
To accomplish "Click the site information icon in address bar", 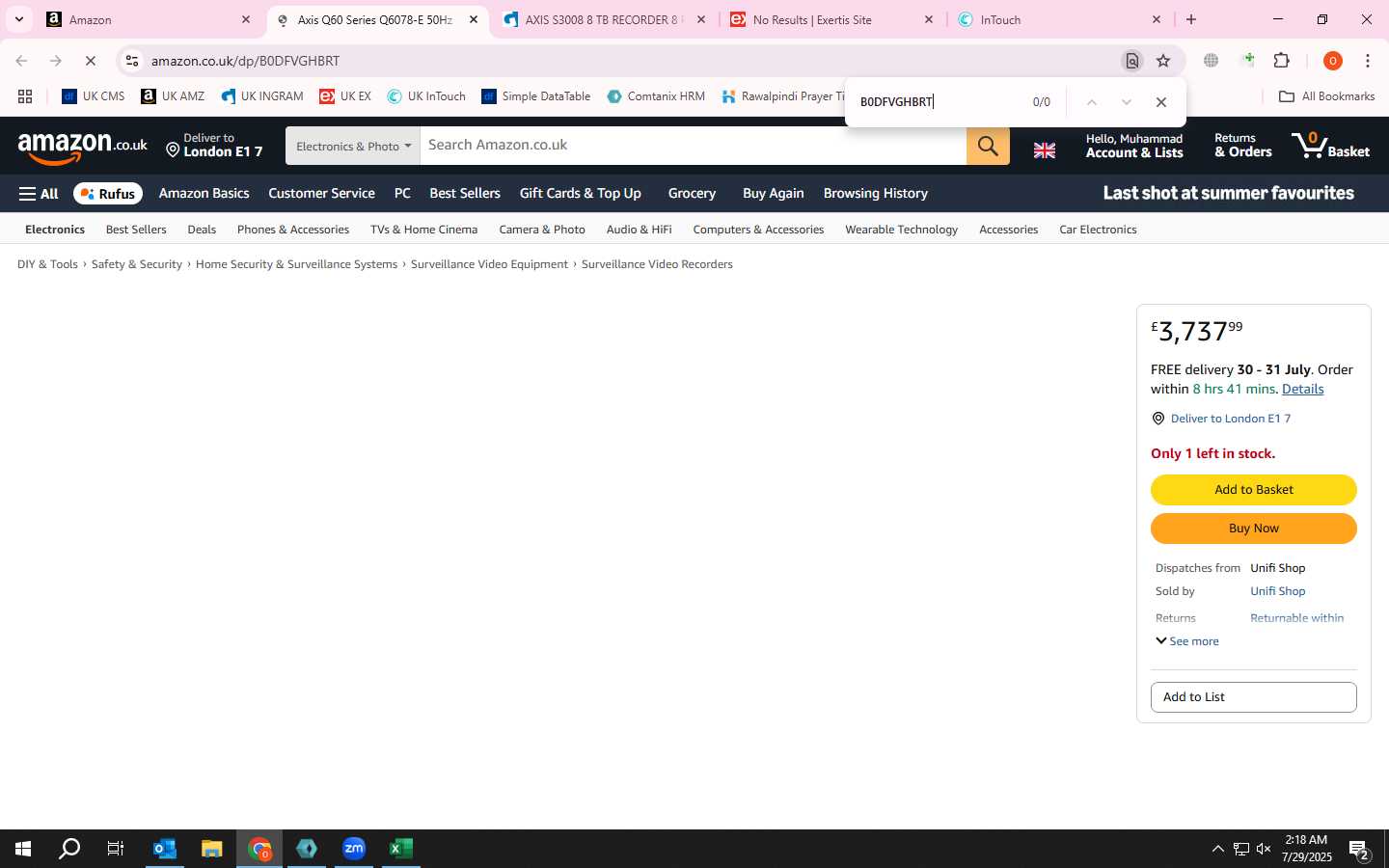I will click(132, 61).
